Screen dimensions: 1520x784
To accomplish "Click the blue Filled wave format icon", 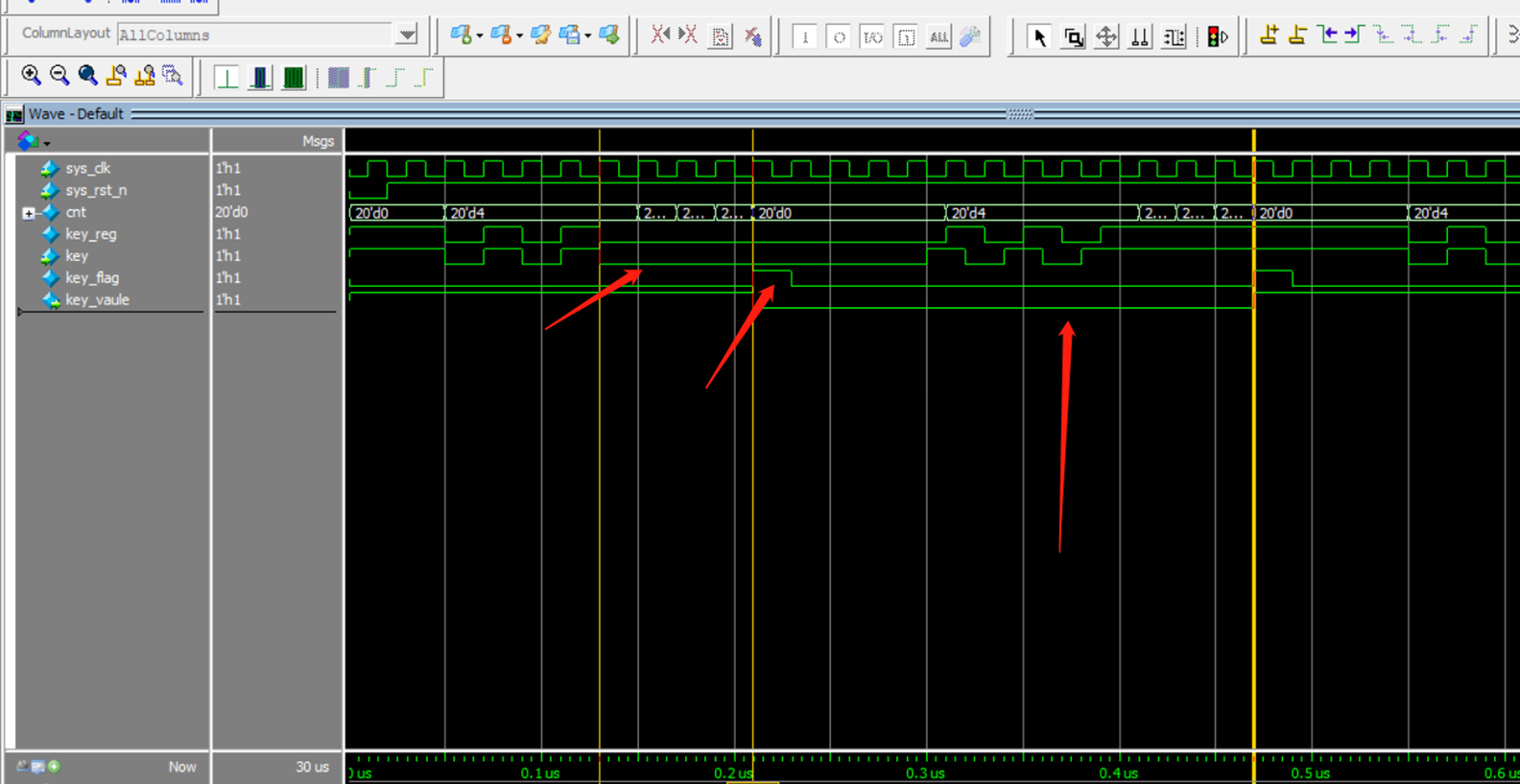I will point(338,77).
